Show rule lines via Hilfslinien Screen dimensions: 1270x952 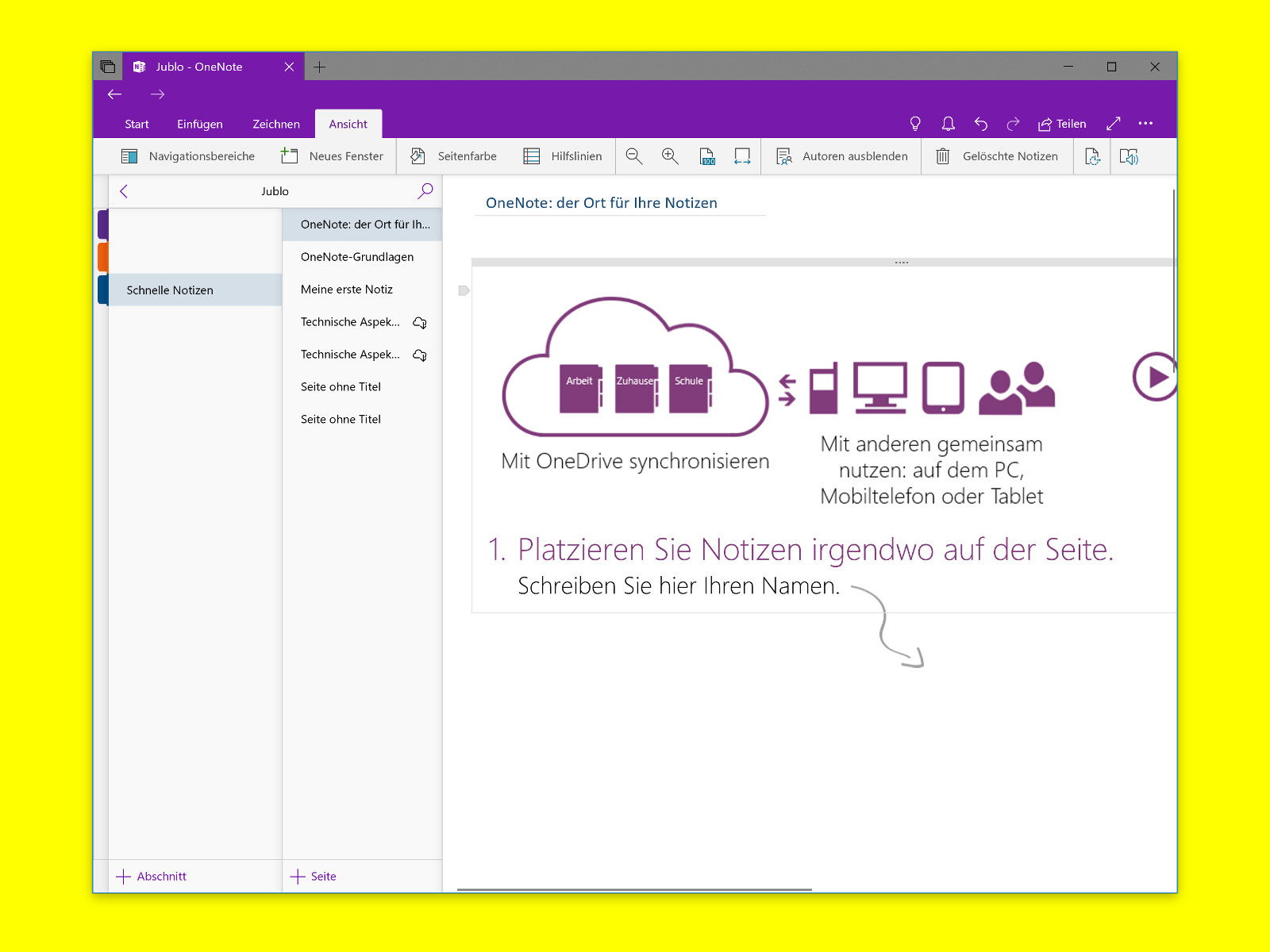click(x=563, y=156)
